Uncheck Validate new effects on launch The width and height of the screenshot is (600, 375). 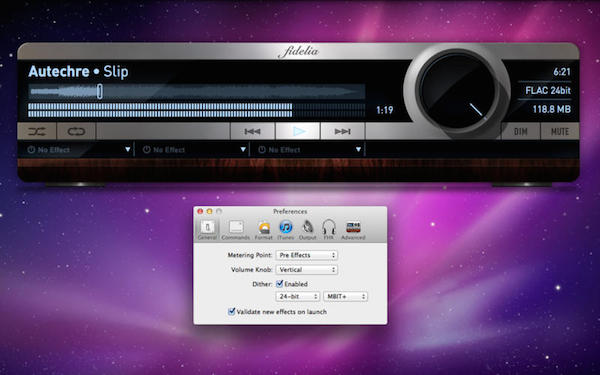click(x=232, y=311)
